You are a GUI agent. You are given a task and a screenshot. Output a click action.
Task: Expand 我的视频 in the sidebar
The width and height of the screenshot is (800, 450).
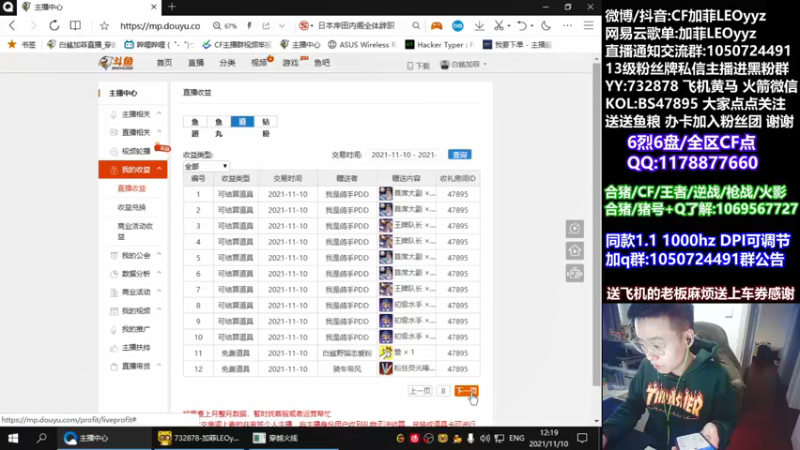pos(134,311)
